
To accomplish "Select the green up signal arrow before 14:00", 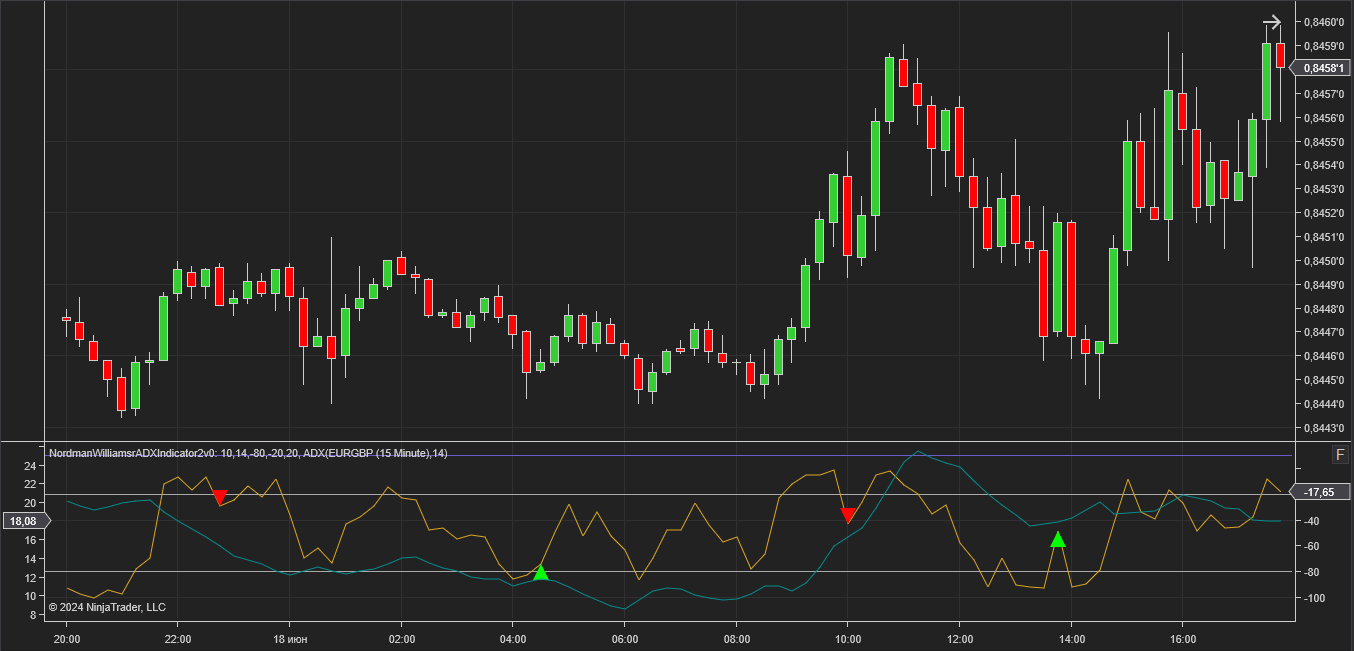I will coord(1058,540).
